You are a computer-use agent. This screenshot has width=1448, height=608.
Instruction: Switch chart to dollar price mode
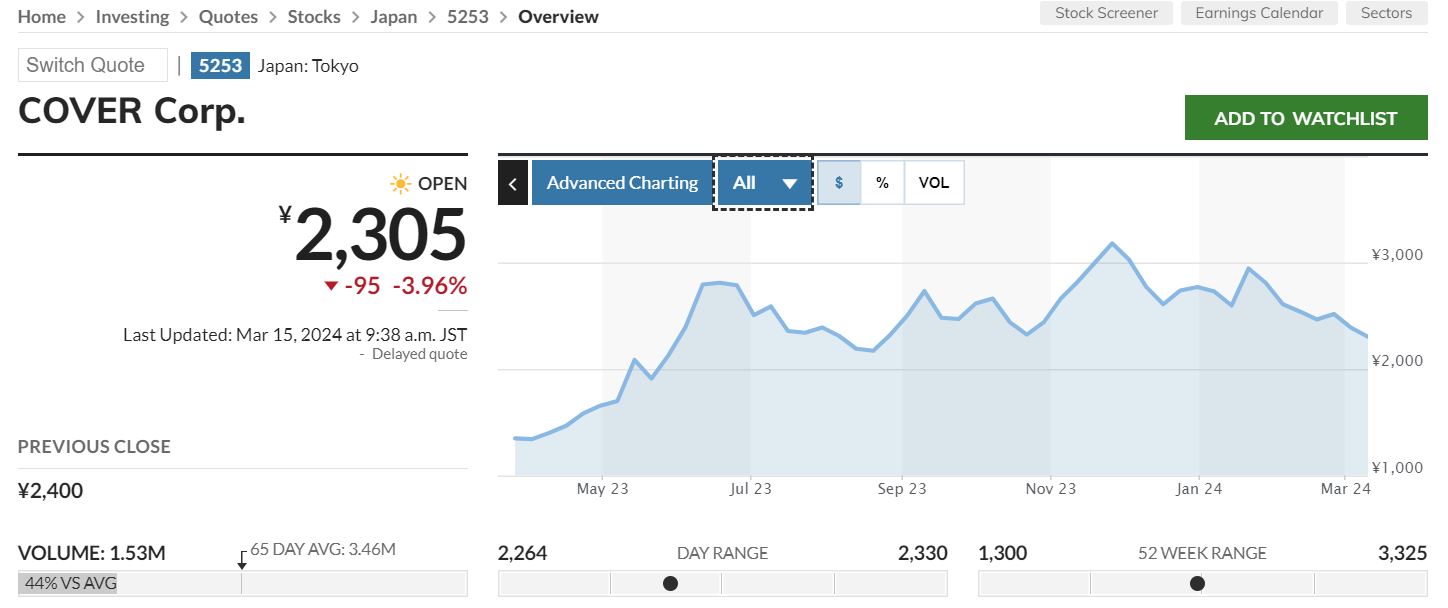click(839, 183)
